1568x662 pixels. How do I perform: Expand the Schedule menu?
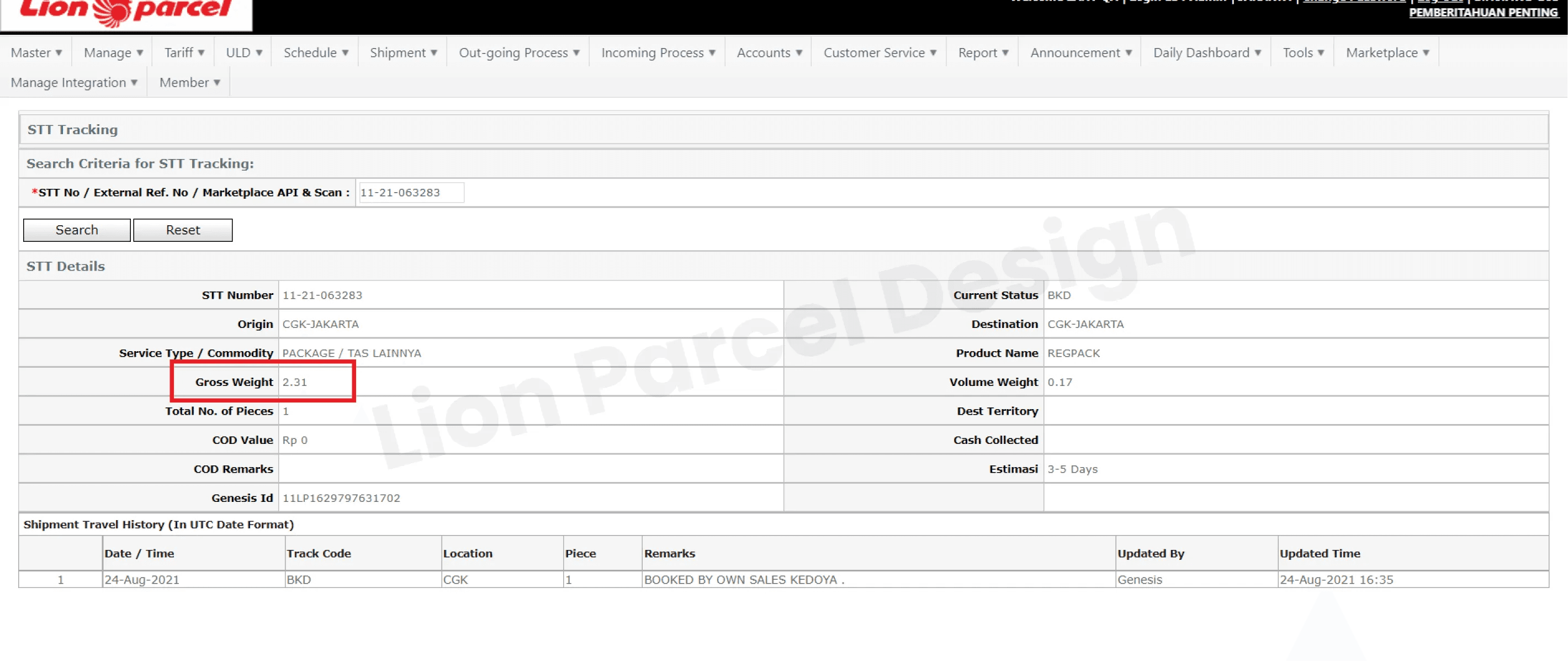[315, 53]
